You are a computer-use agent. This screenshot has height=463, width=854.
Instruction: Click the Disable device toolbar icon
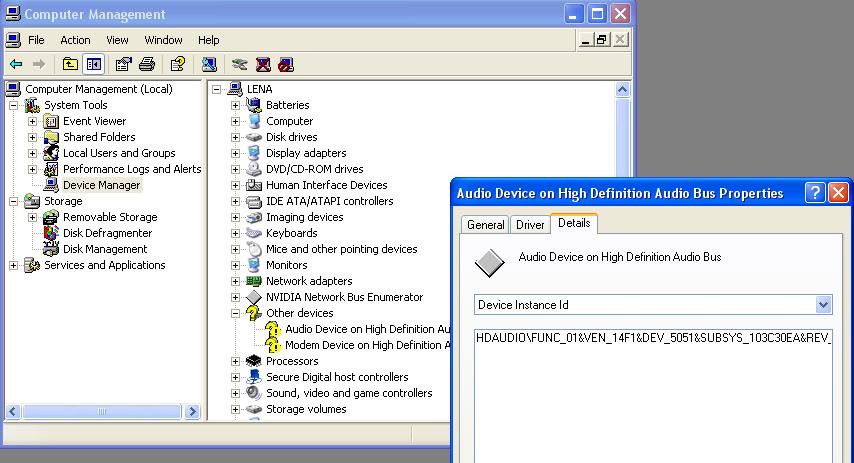point(286,64)
